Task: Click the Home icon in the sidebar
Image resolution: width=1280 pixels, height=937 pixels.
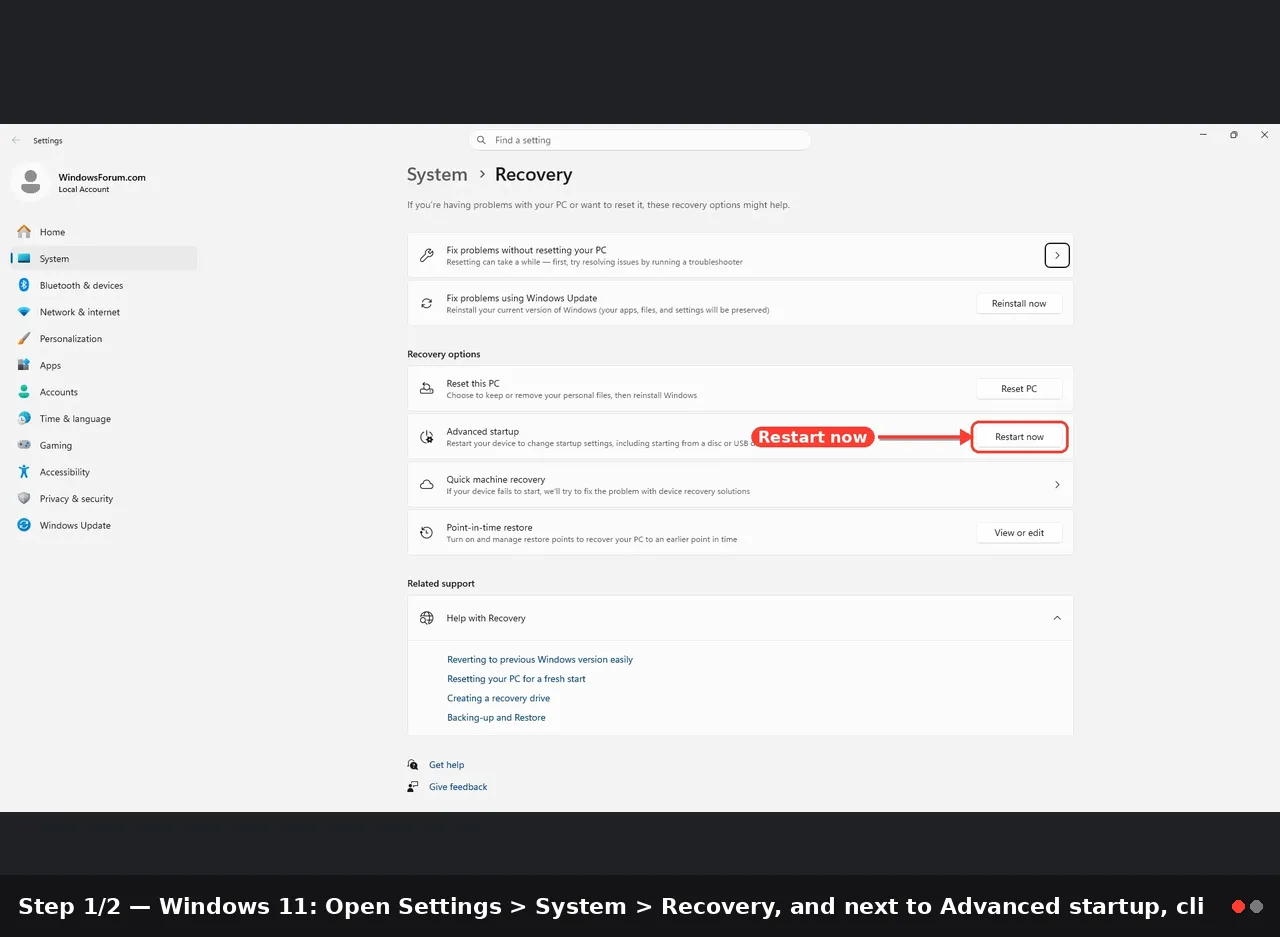Action: tap(24, 232)
